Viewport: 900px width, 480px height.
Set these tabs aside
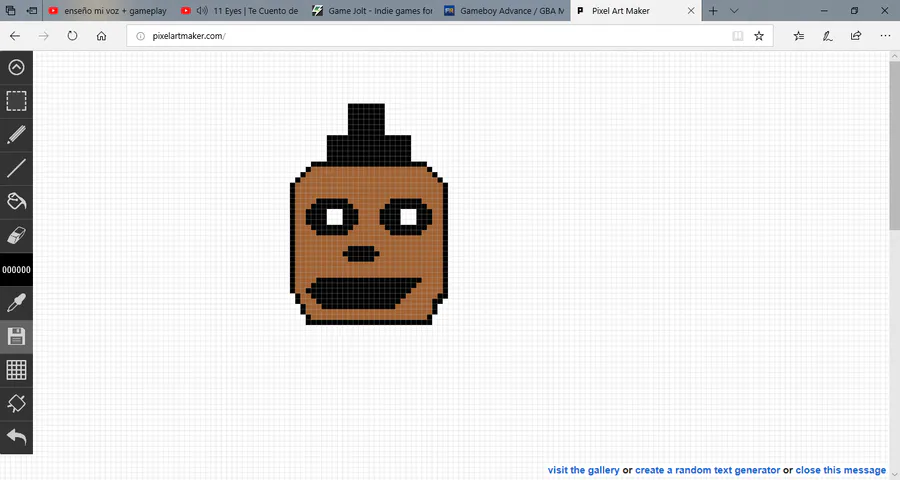coord(32,10)
